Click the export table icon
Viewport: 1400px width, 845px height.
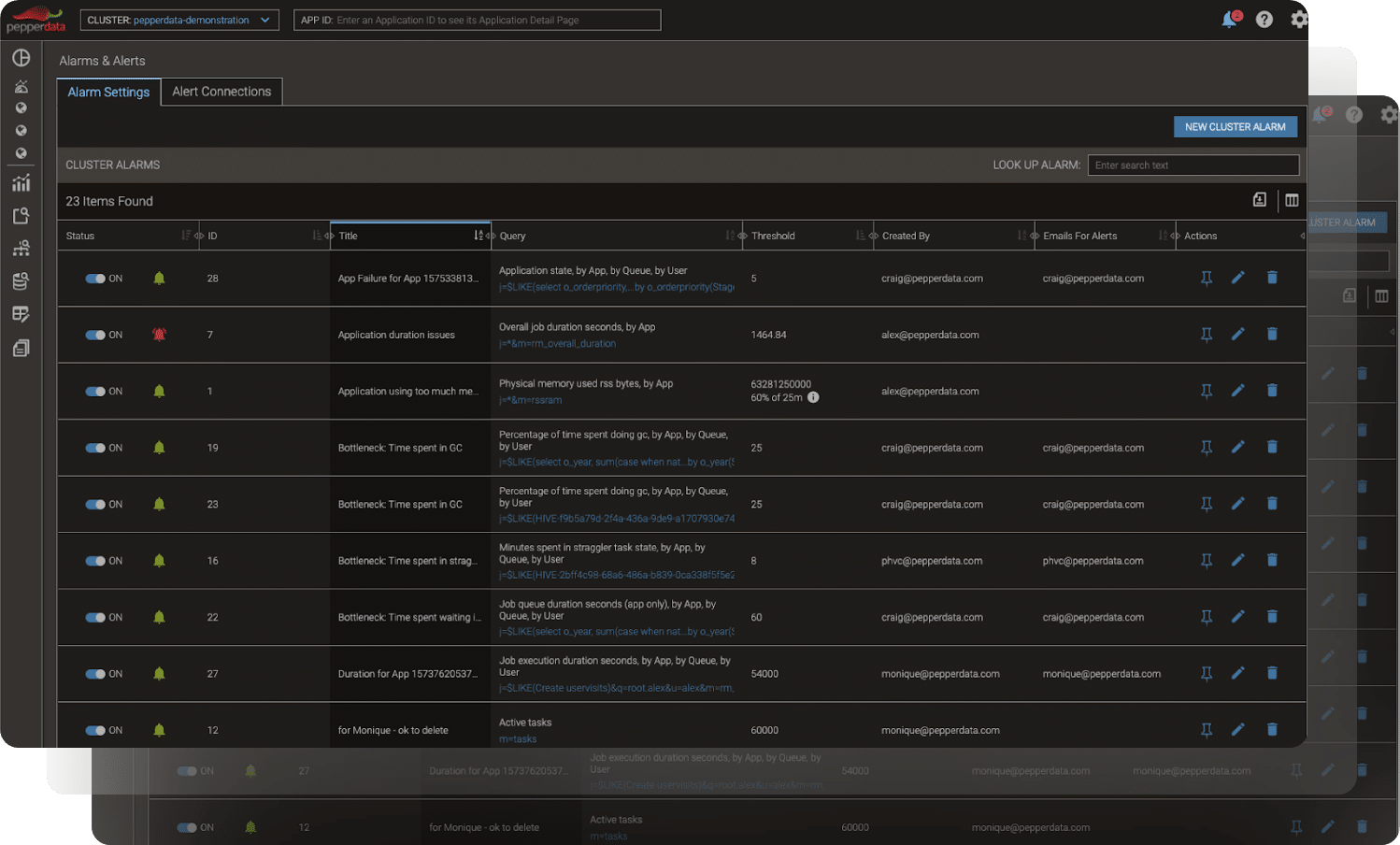tap(1260, 200)
